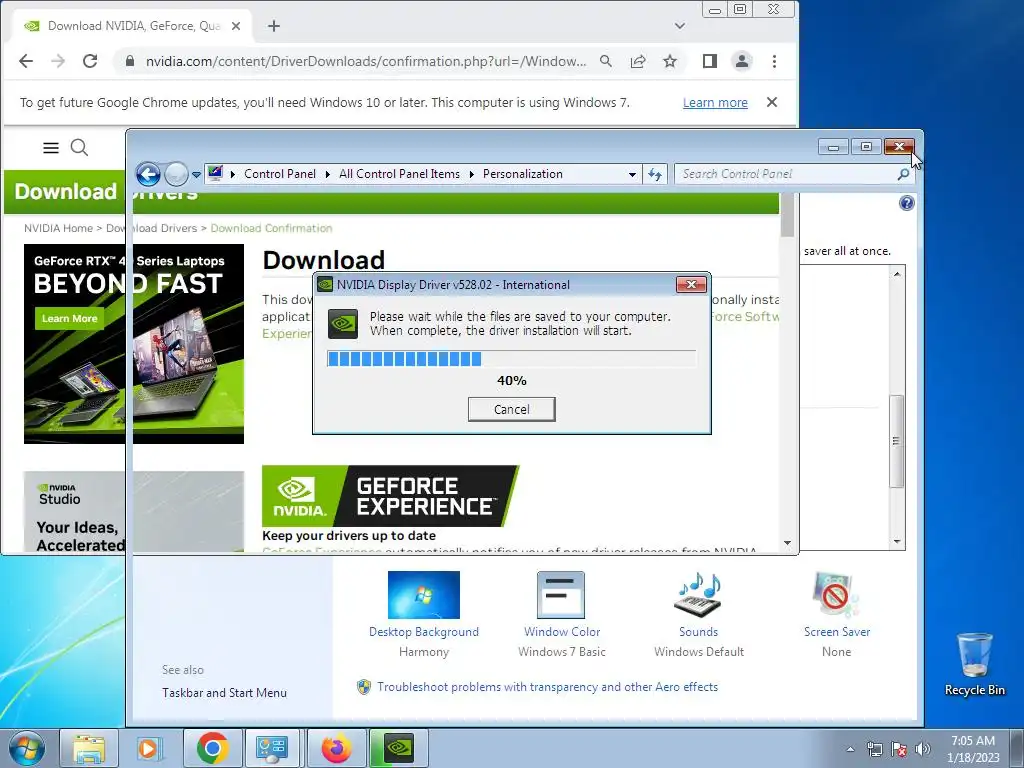Image resolution: width=1024 pixels, height=768 pixels.
Task: Open Recycle Bin on desktop
Action: coord(974,664)
